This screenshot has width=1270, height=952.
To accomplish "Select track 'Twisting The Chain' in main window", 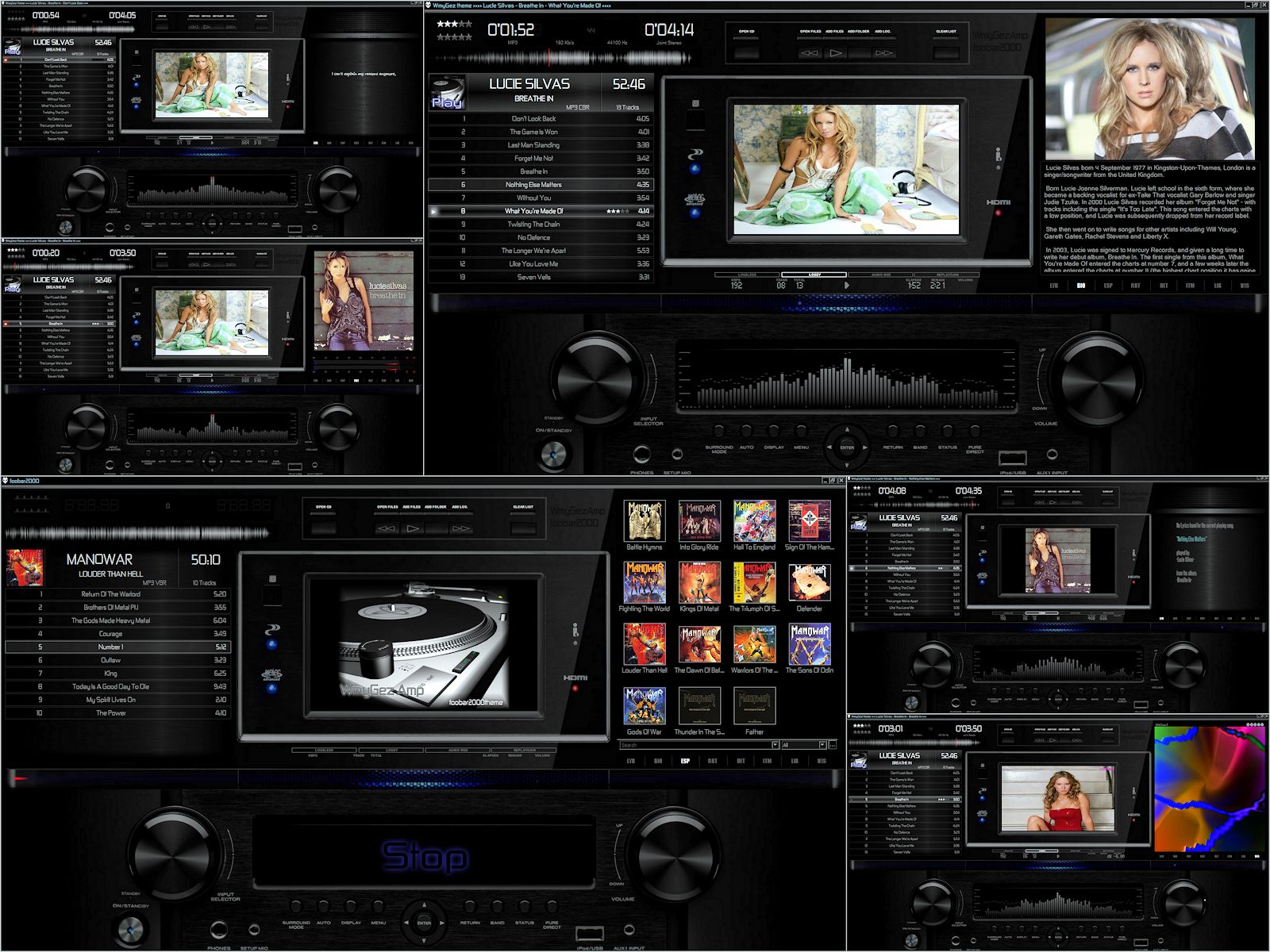I will pyautogui.click(x=541, y=225).
